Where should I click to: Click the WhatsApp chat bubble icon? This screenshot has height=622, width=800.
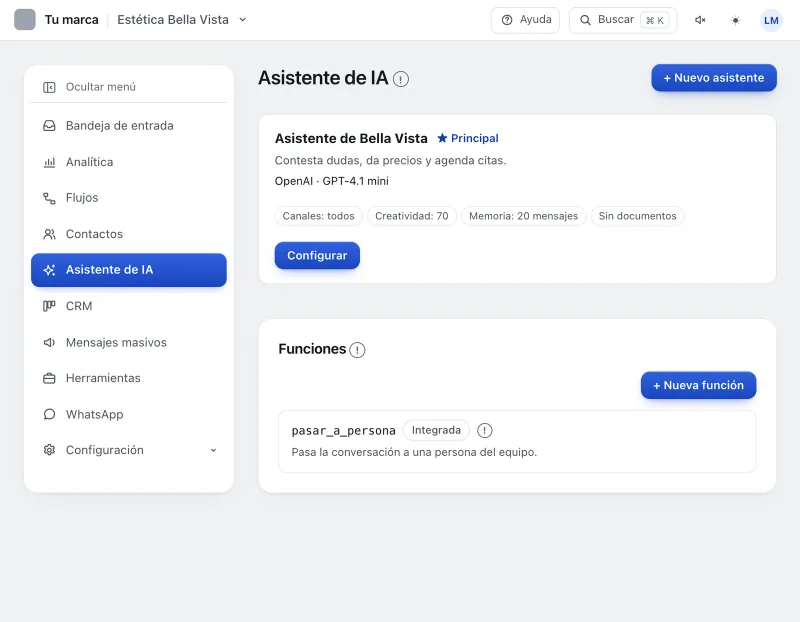tap(49, 414)
